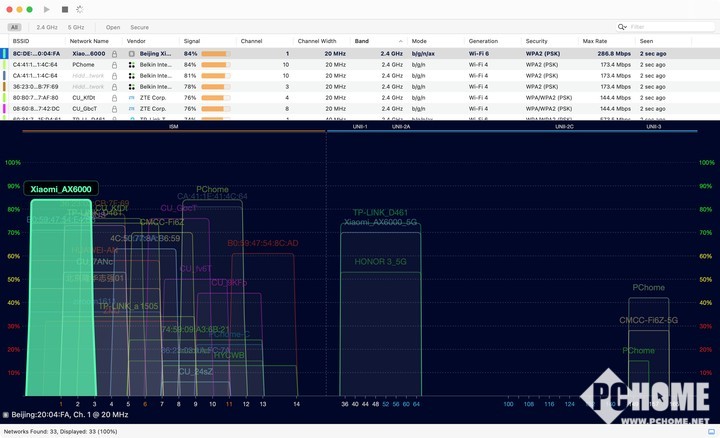Toggle the Band column sort direction arrow
The width and height of the screenshot is (720, 438).
click(400, 41)
